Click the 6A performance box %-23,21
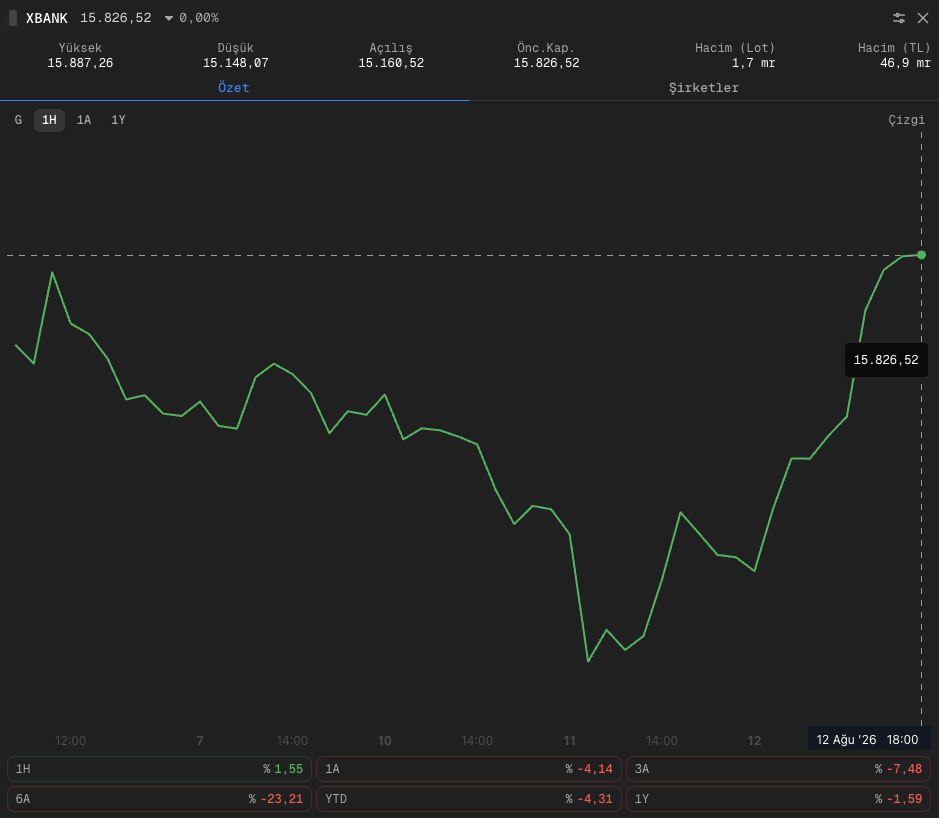This screenshot has height=818, width=939. pos(159,799)
